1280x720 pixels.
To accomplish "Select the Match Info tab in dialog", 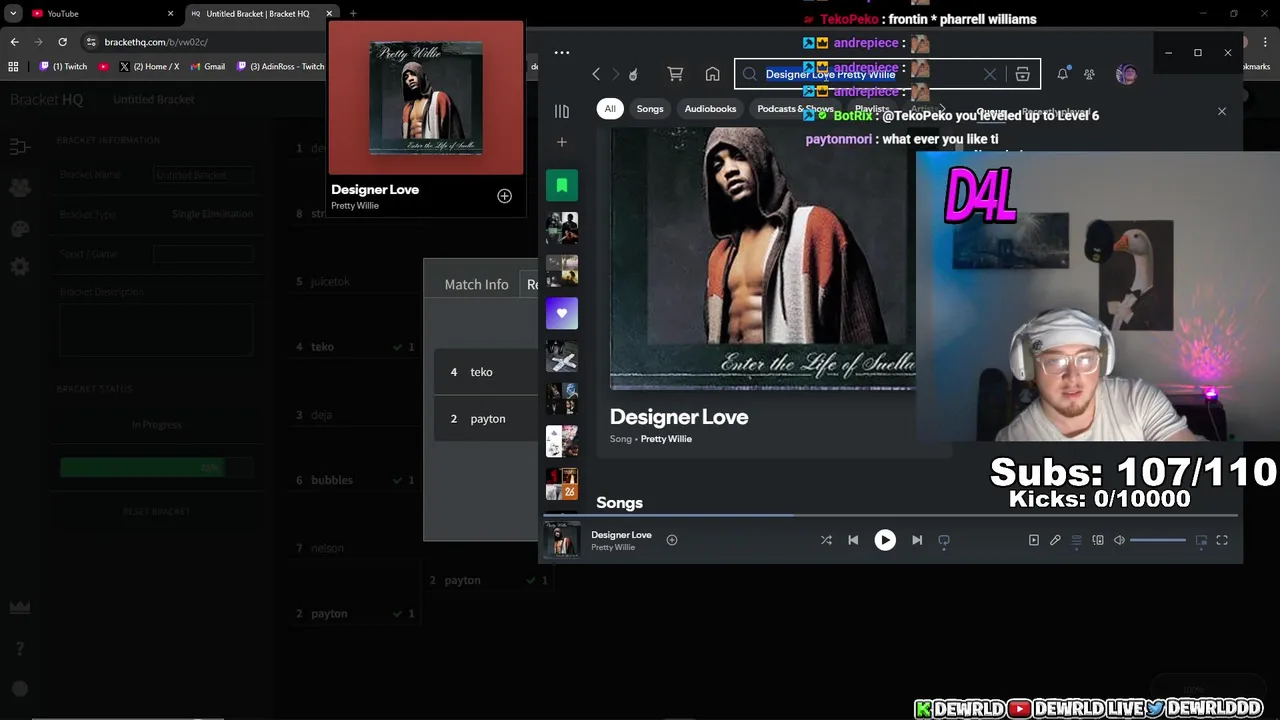I will (476, 284).
